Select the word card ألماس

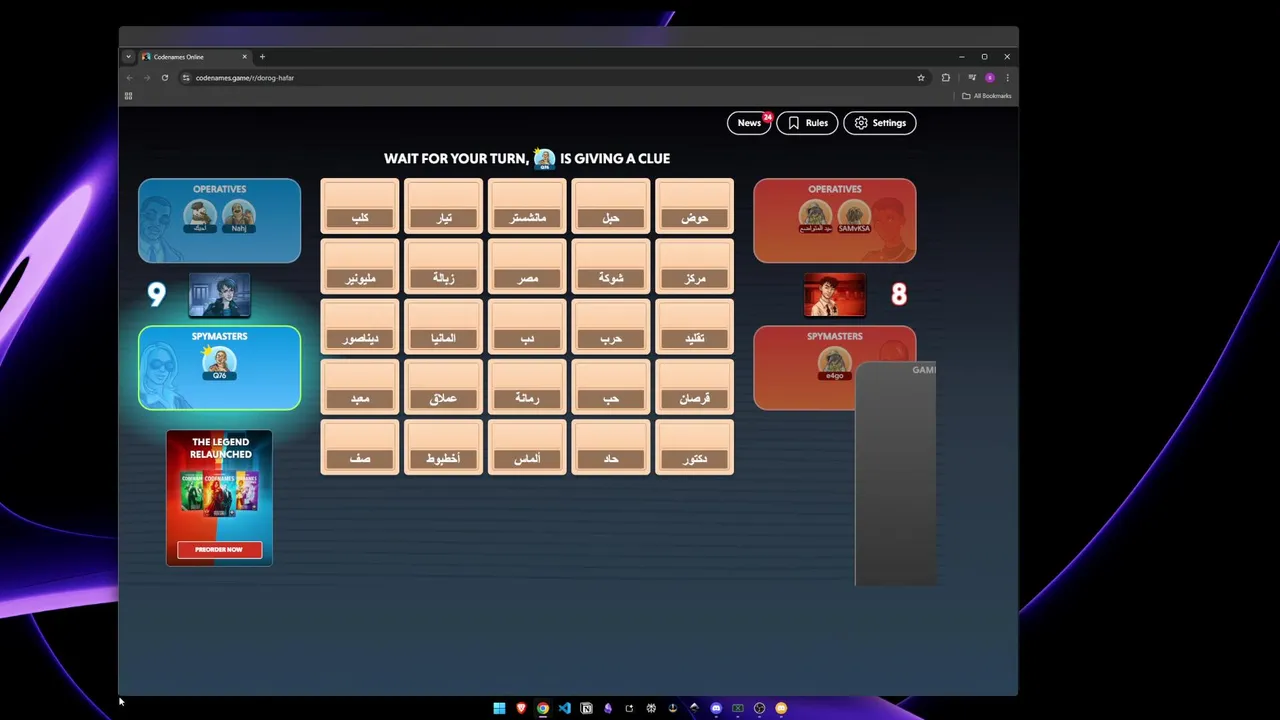coord(527,446)
